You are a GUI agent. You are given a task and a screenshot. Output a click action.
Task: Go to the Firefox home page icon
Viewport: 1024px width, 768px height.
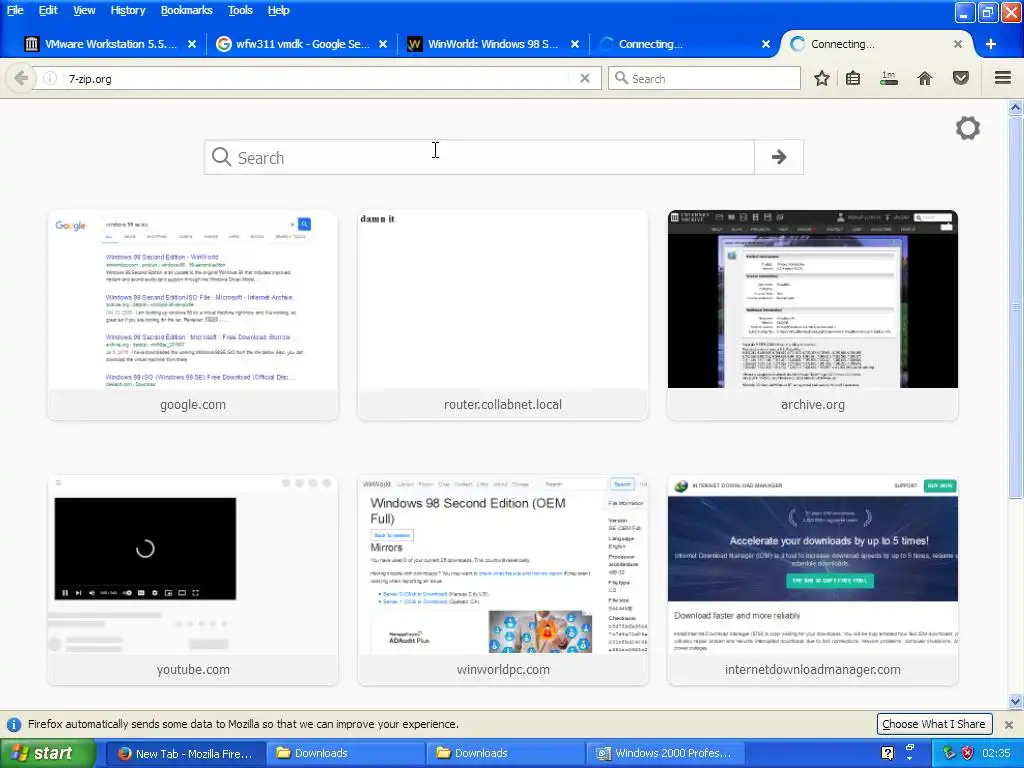point(925,78)
